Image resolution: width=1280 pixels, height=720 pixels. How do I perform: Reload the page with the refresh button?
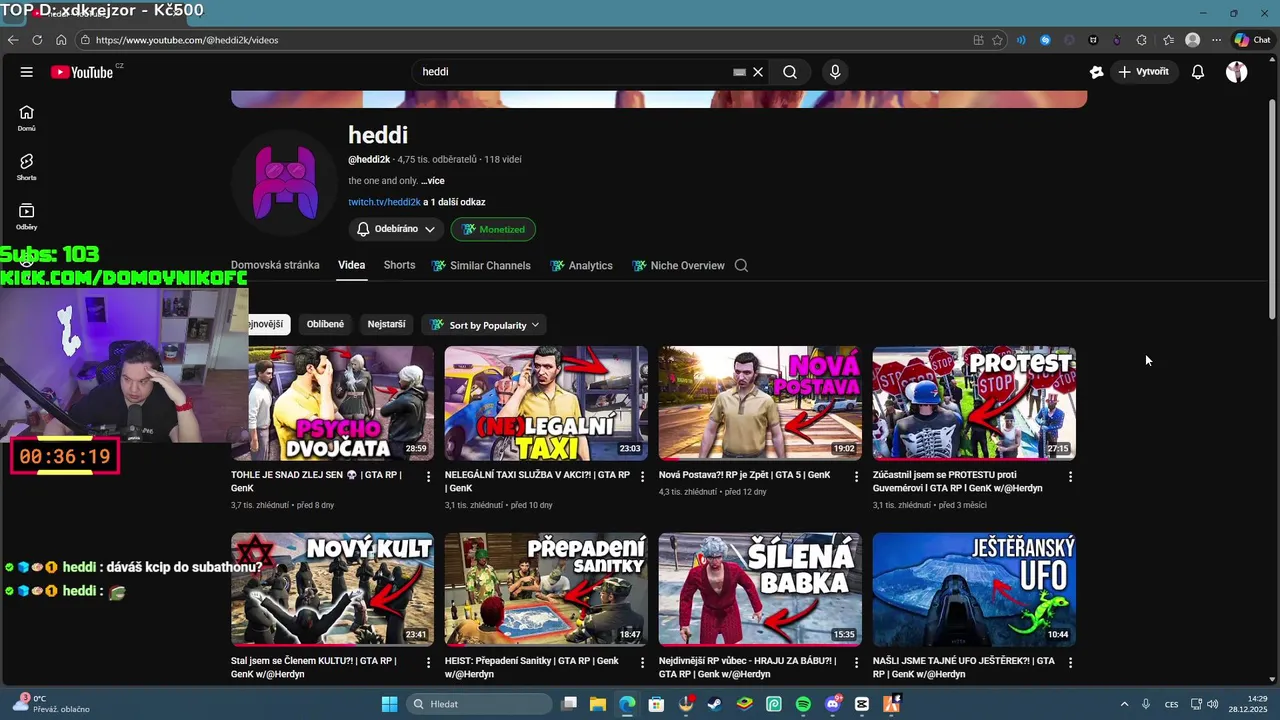[37, 40]
